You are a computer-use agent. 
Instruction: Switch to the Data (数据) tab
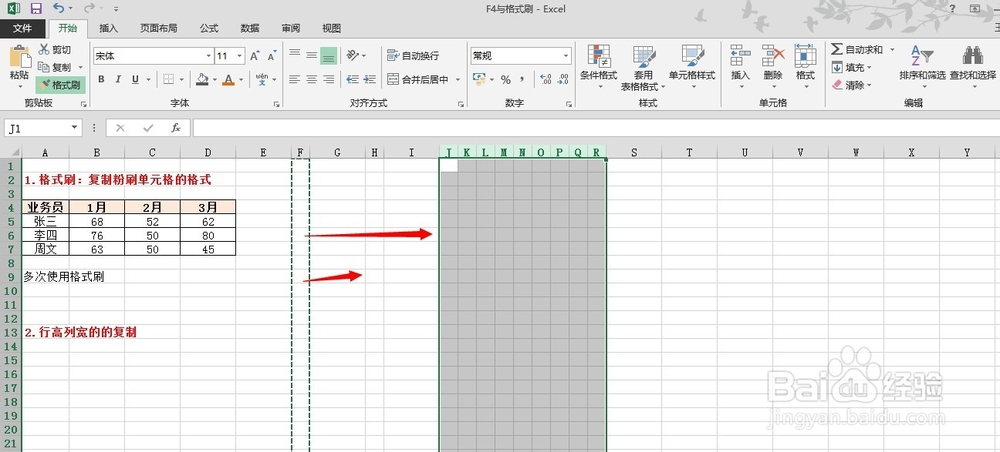[250, 28]
